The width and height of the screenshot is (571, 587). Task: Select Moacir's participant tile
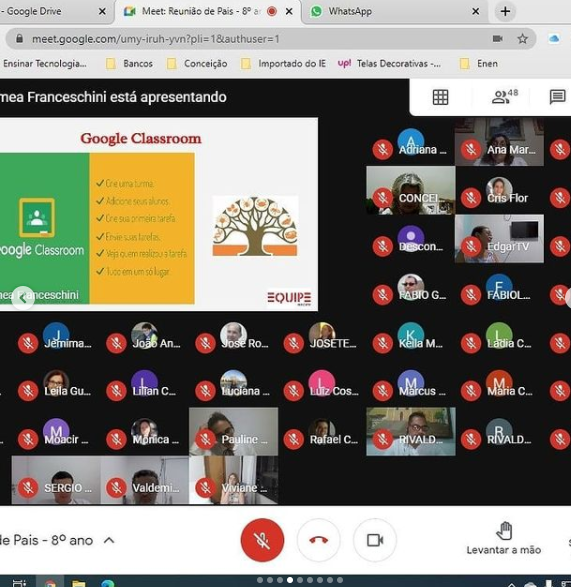[56, 432]
